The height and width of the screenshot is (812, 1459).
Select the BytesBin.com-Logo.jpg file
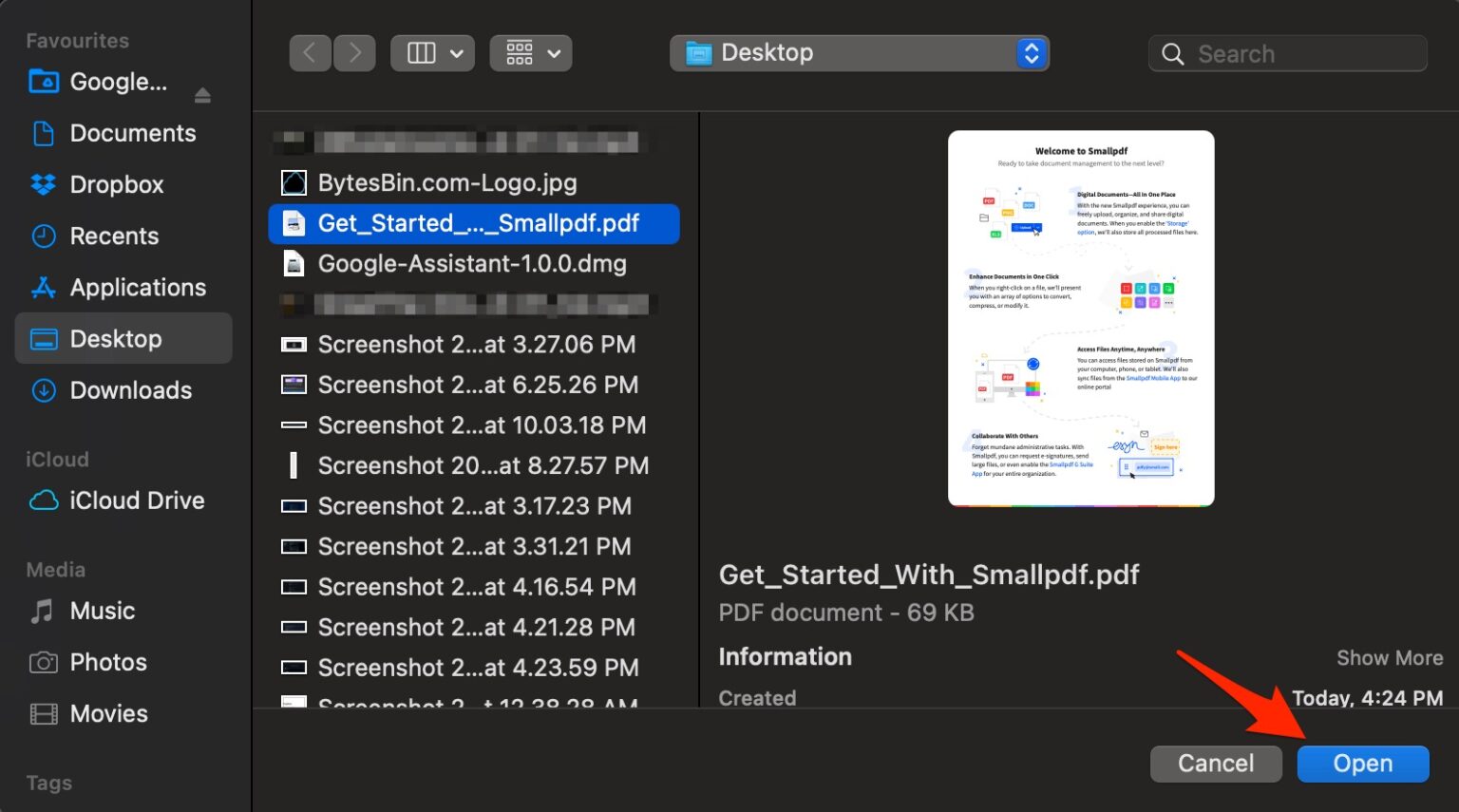(474, 182)
